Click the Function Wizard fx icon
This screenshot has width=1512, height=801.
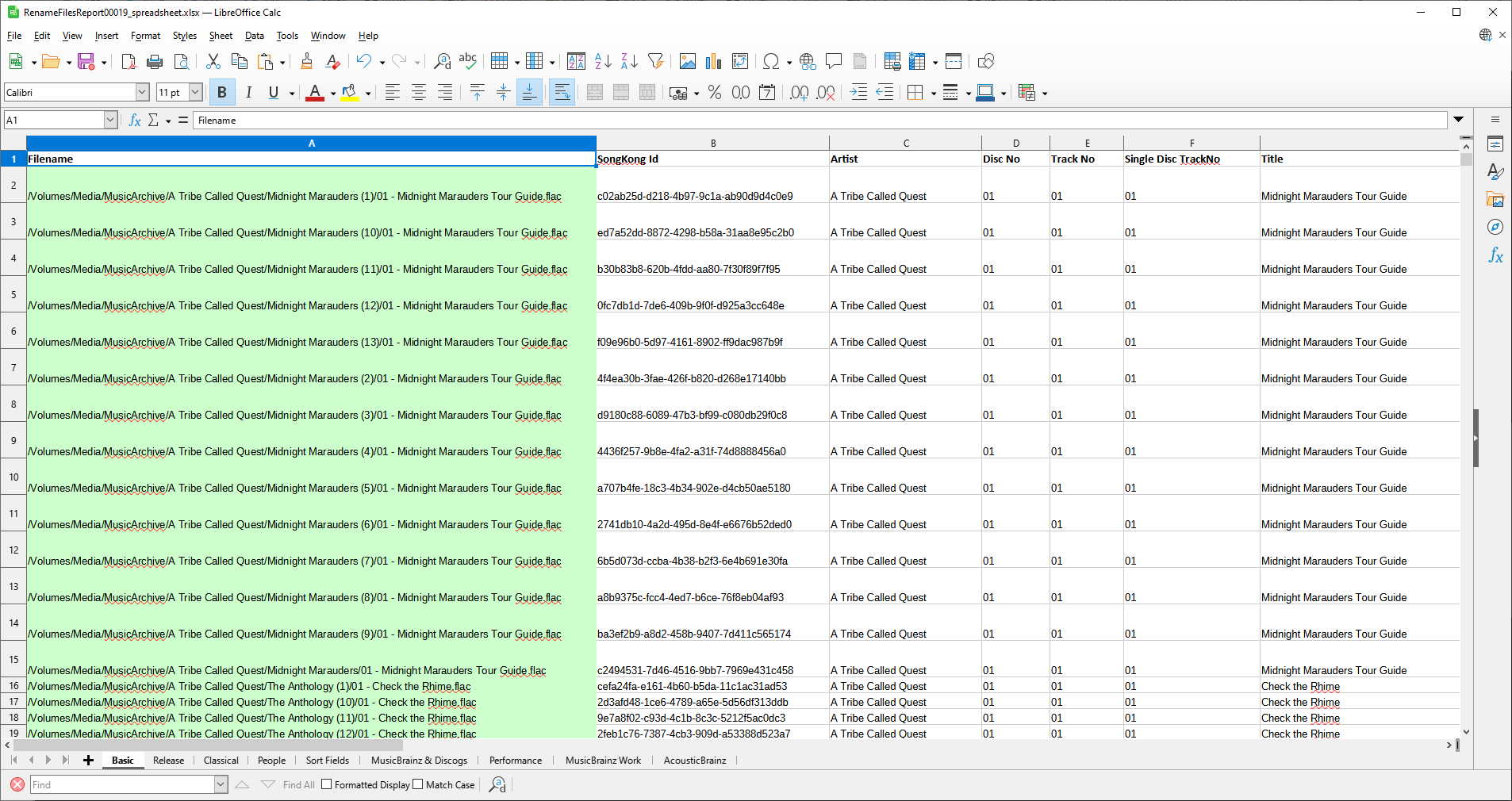pyautogui.click(x=135, y=121)
